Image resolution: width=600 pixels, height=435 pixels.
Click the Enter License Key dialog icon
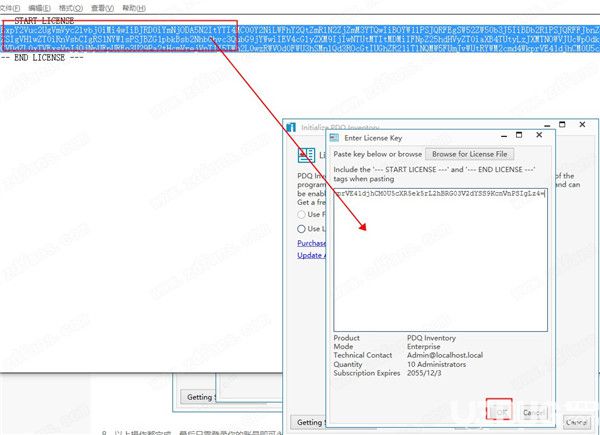tap(334, 138)
